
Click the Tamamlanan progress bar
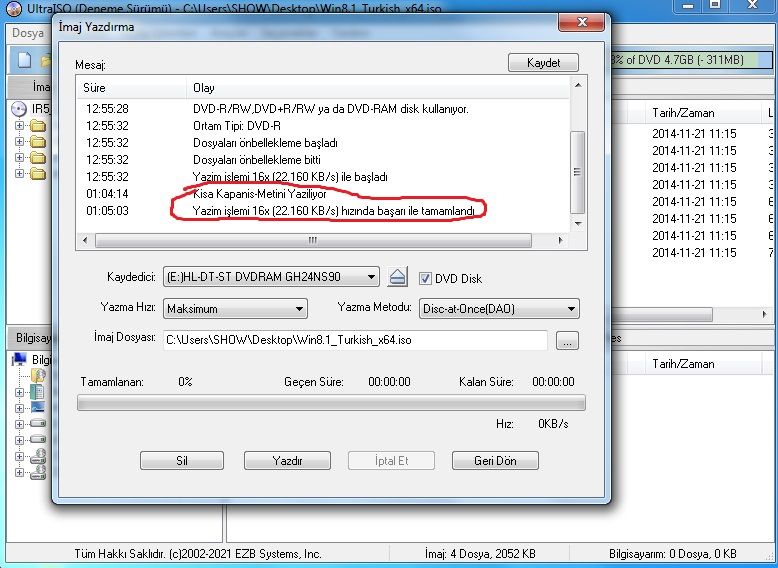point(331,403)
